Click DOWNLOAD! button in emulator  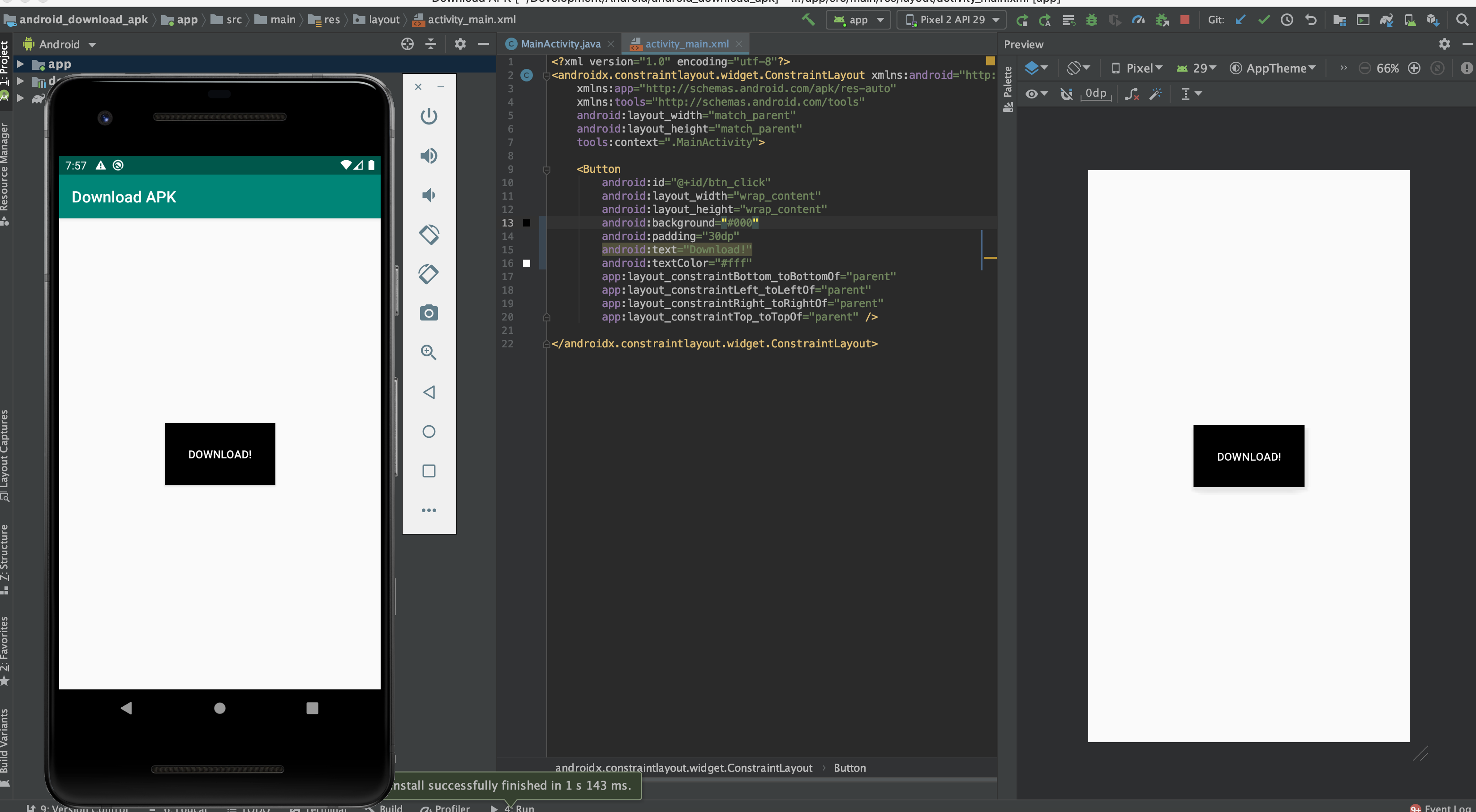219,454
